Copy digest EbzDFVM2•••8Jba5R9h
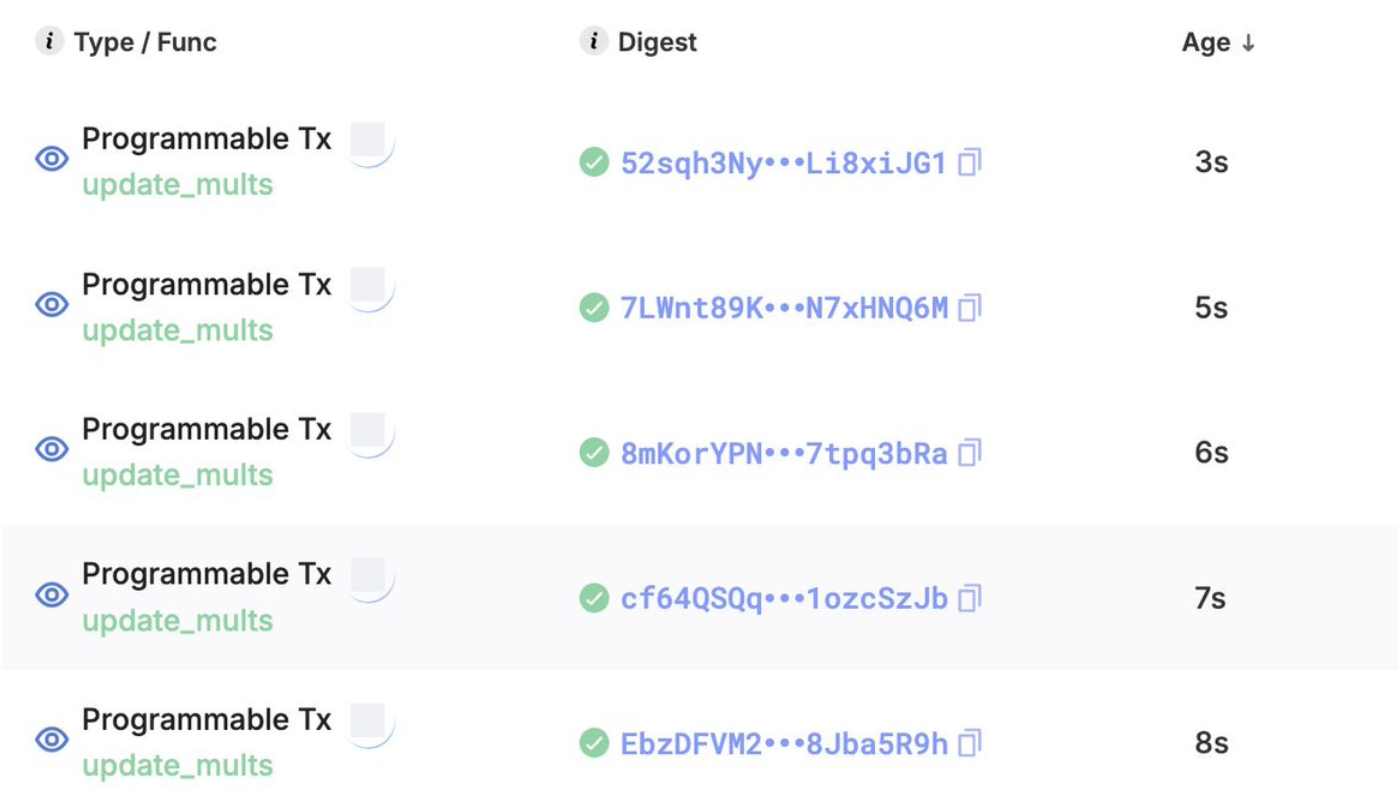The height and width of the screenshot is (790, 1399). point(969,743)
